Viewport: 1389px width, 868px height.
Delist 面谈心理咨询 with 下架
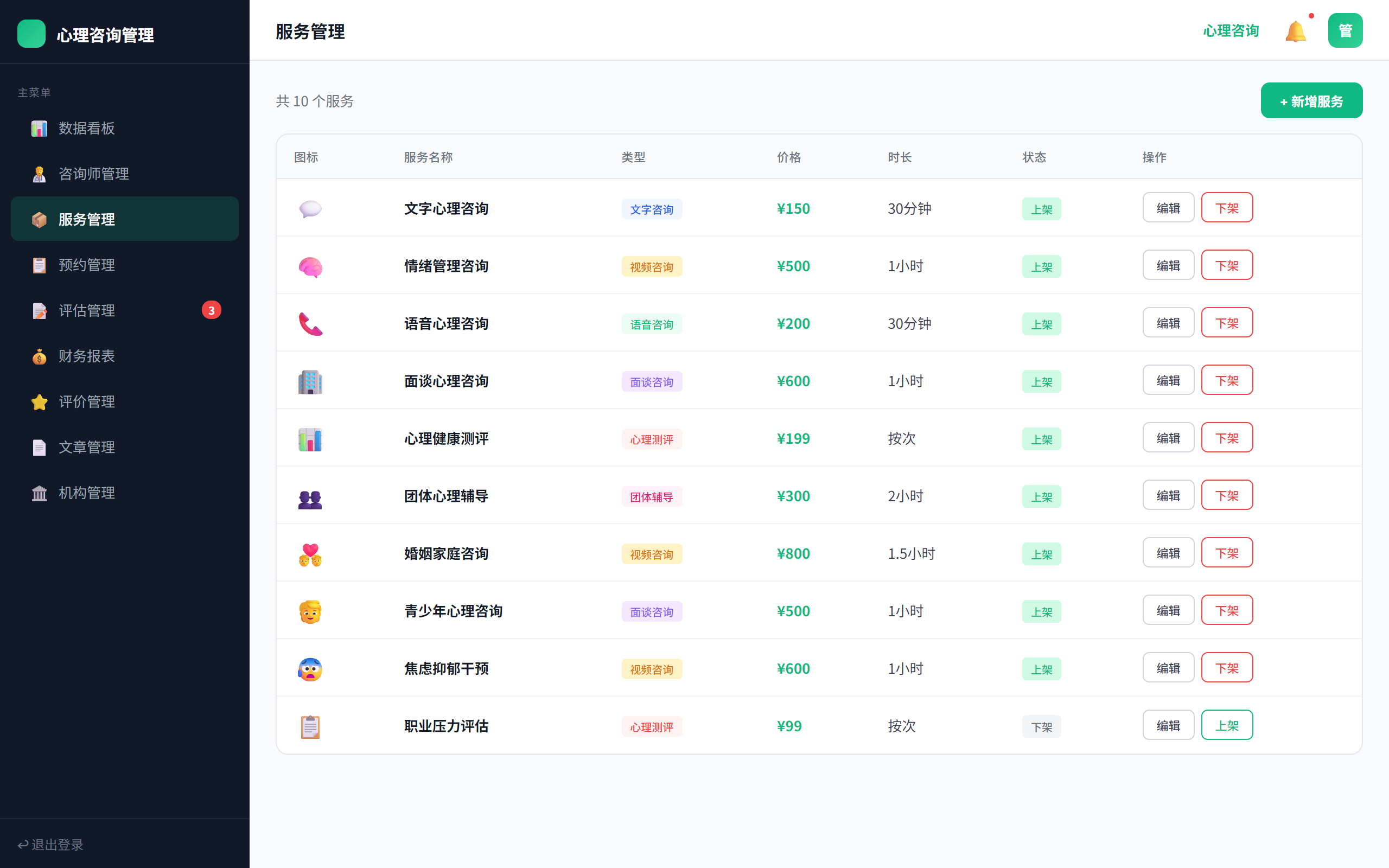coord(1227,380)
